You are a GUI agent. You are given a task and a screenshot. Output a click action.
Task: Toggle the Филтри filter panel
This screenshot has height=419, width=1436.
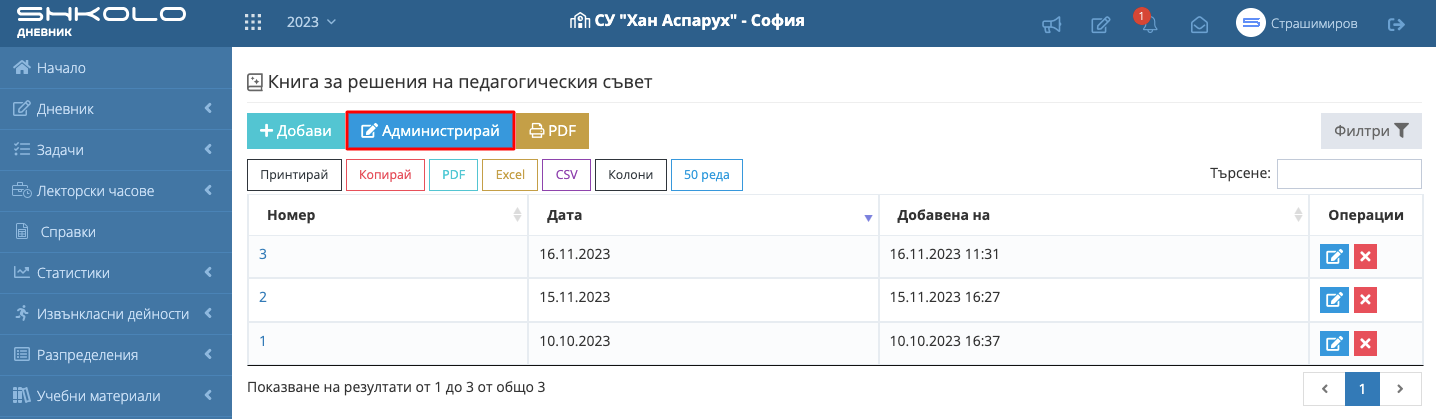point(1371,131)
